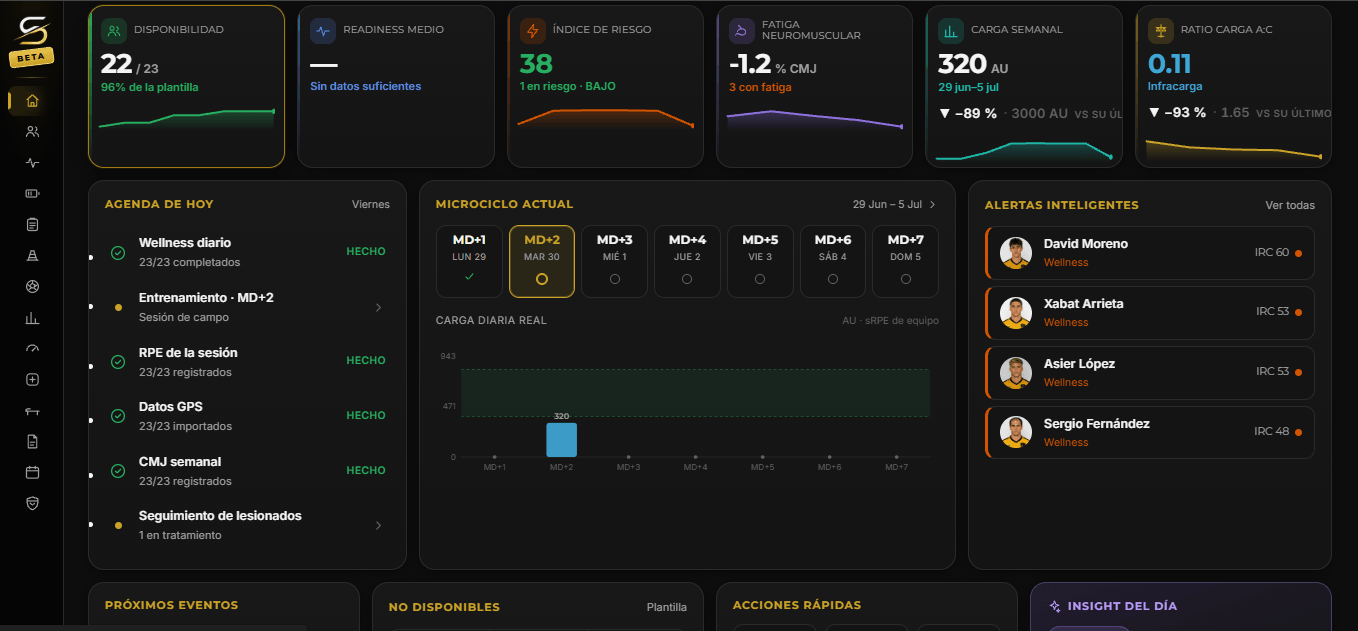Expand the Entrenamiento MD+2 chevron

coord(378,308)
